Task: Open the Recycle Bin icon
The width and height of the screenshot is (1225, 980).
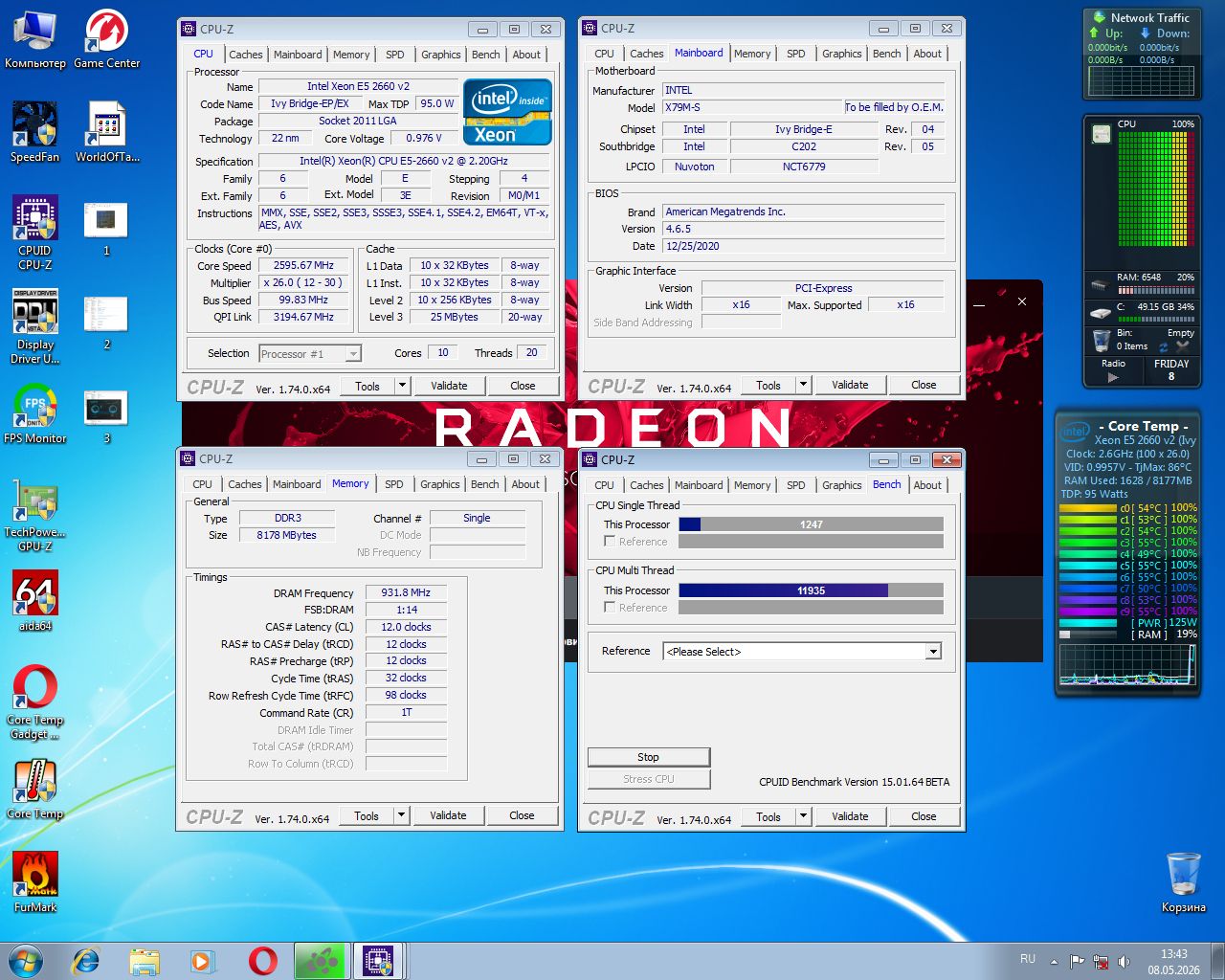Action: pyautogui.click(x=1184, y=882)
